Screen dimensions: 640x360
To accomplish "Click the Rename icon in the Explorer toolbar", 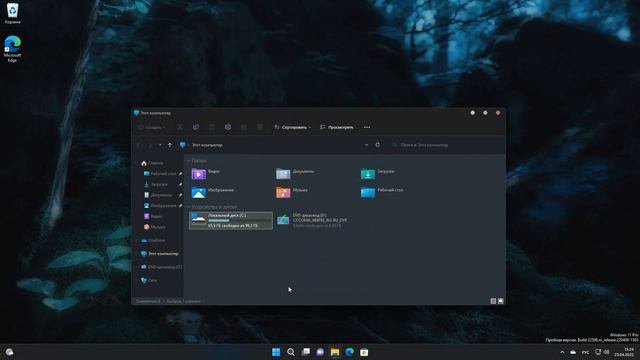I will click(228, 127).
